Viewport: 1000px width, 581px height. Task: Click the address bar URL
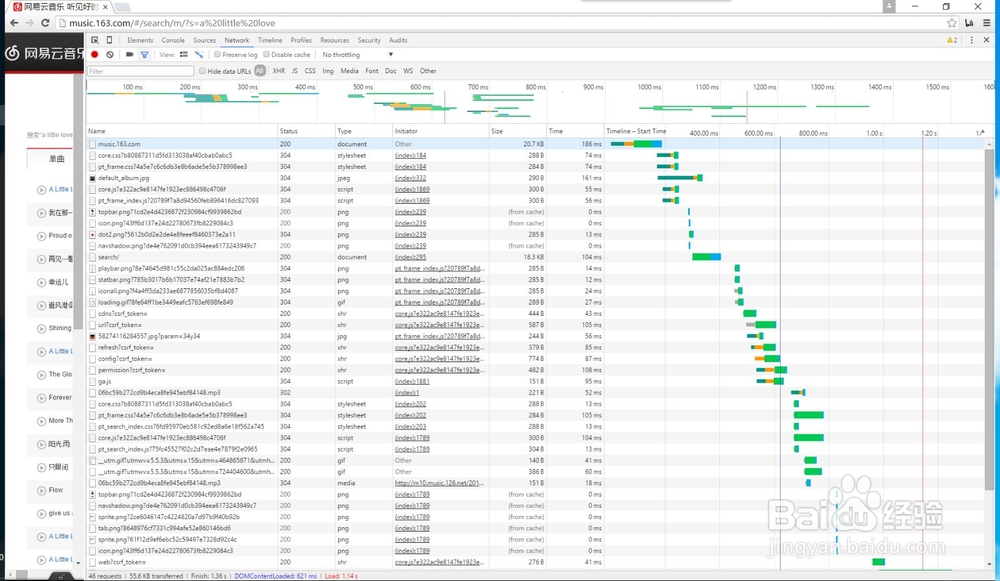pyautogui.click(x=172, y=23)
